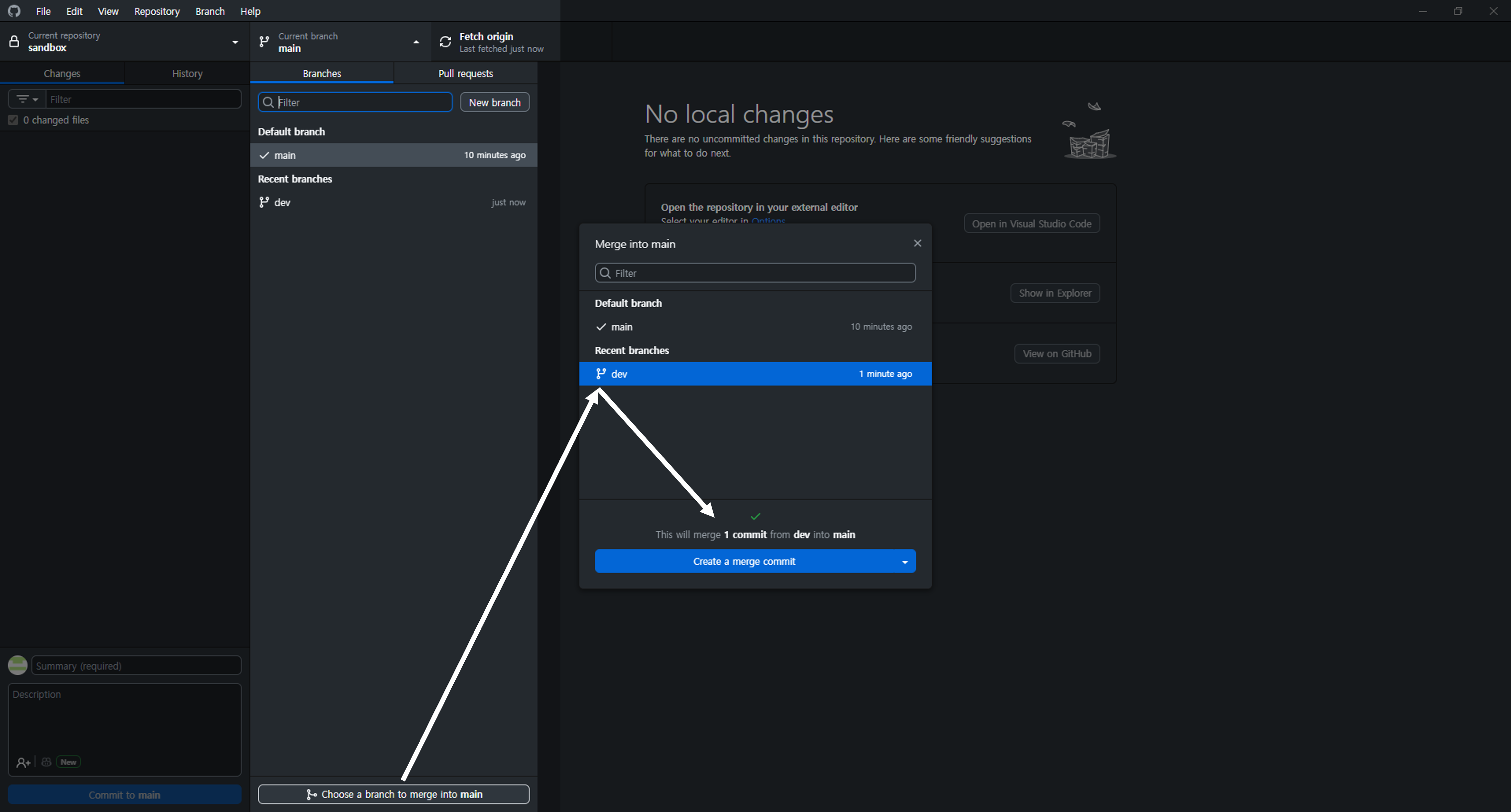Screen dimensions: 1511x812
Task: Click the Copilot generate message icon
Action: click(46, 762)
